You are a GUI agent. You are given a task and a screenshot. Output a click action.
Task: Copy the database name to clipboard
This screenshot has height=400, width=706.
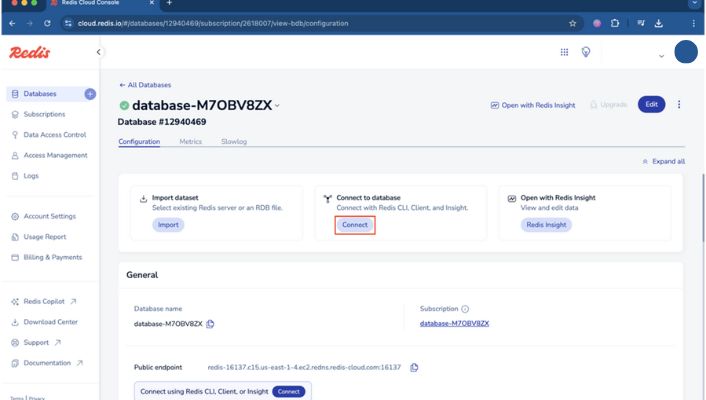pos(211,324)
